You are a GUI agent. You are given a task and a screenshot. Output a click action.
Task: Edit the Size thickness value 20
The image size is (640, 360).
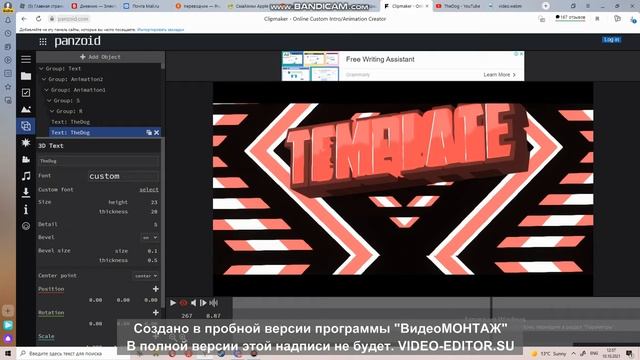[x=154, y=212]
